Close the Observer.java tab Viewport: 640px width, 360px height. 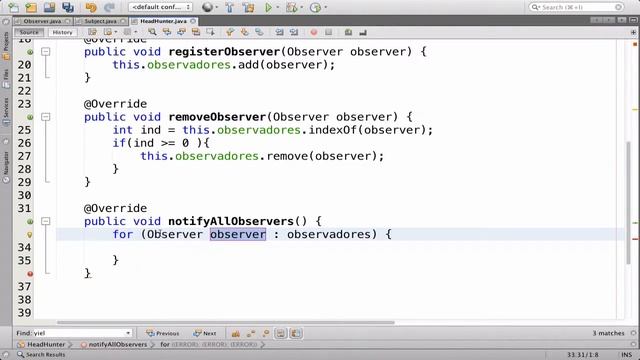click(67, 21)
